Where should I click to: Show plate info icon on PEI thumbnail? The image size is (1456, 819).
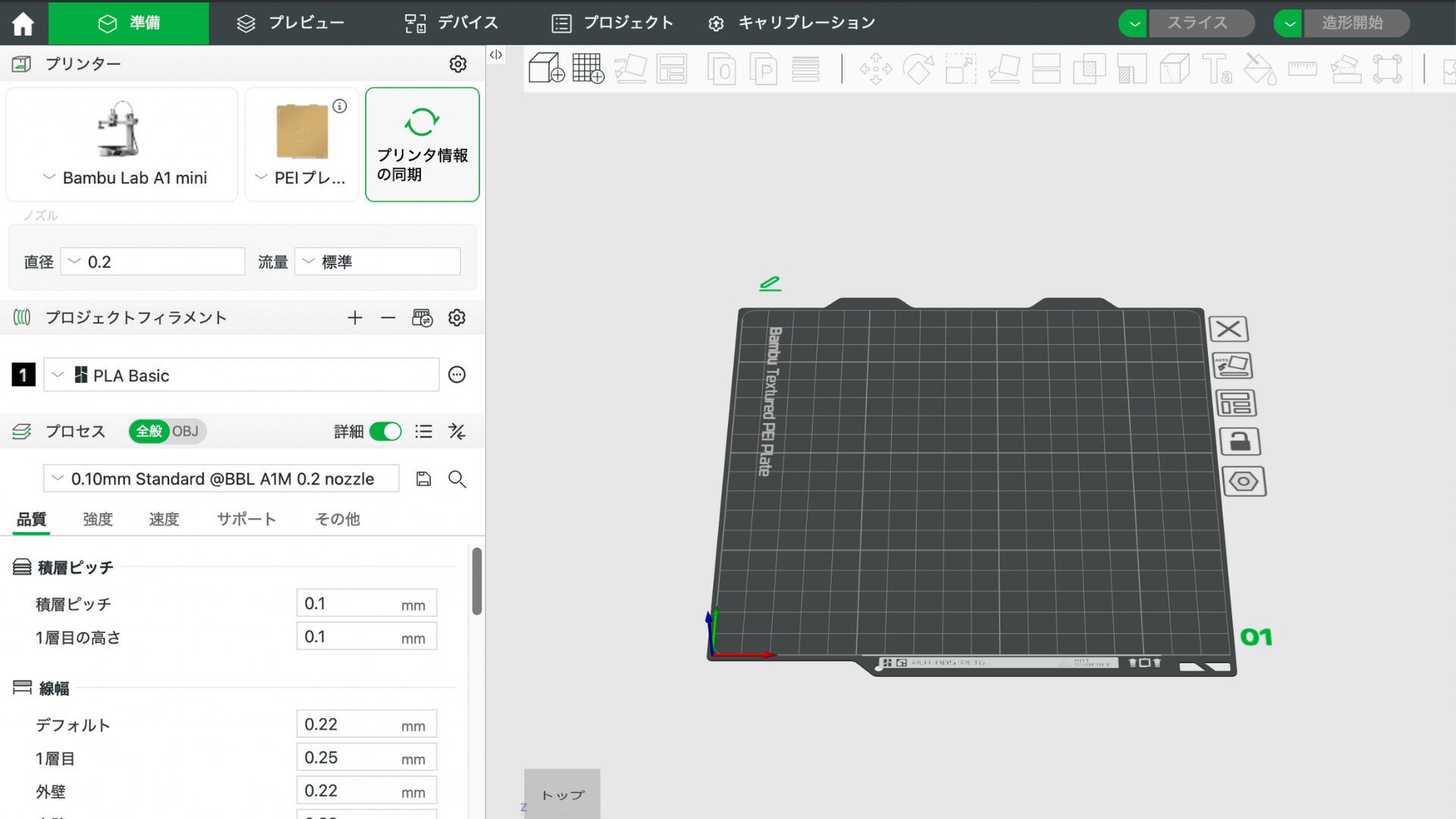coord(340,106)
